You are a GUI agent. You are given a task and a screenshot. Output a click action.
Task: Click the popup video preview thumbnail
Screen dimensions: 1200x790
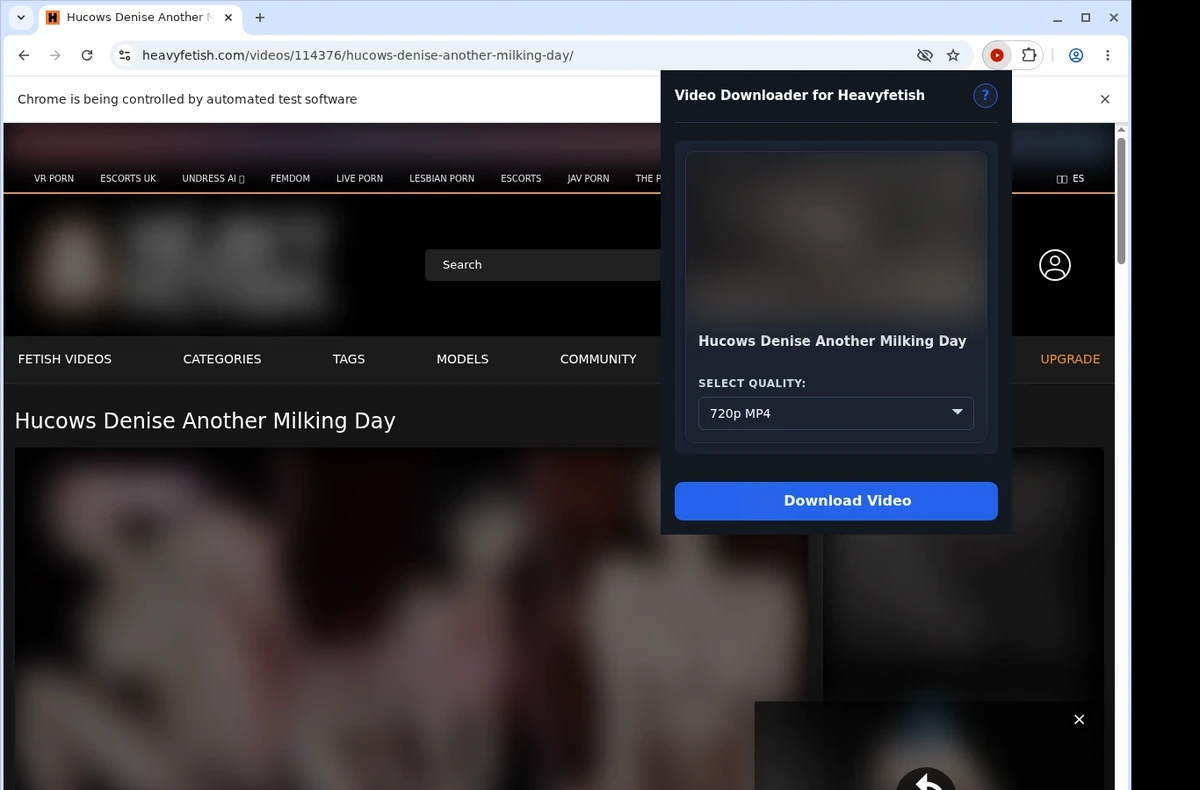click(836, 236)
